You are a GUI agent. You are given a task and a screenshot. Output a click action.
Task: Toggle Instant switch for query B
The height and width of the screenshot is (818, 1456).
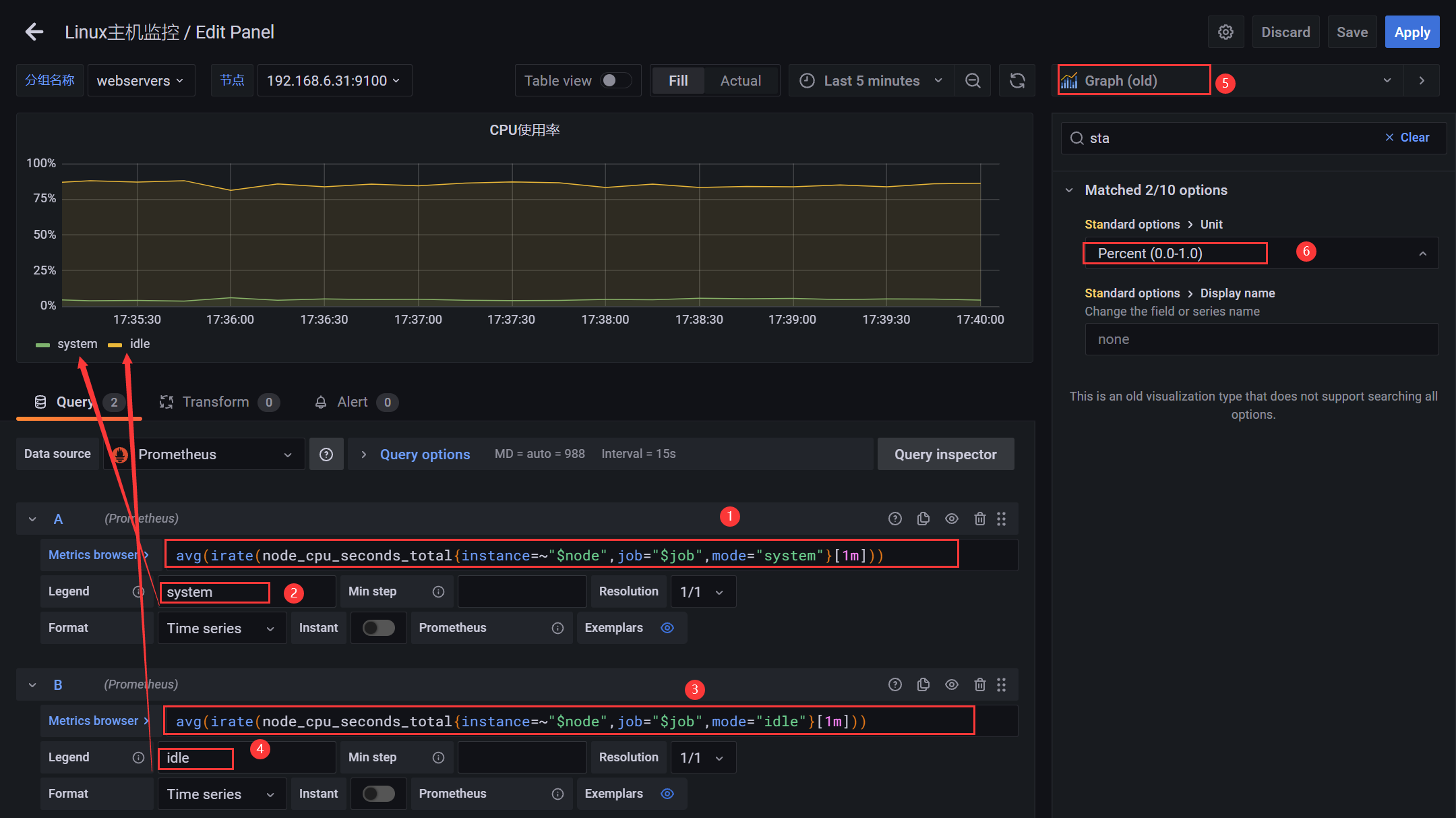coord(379,794)
